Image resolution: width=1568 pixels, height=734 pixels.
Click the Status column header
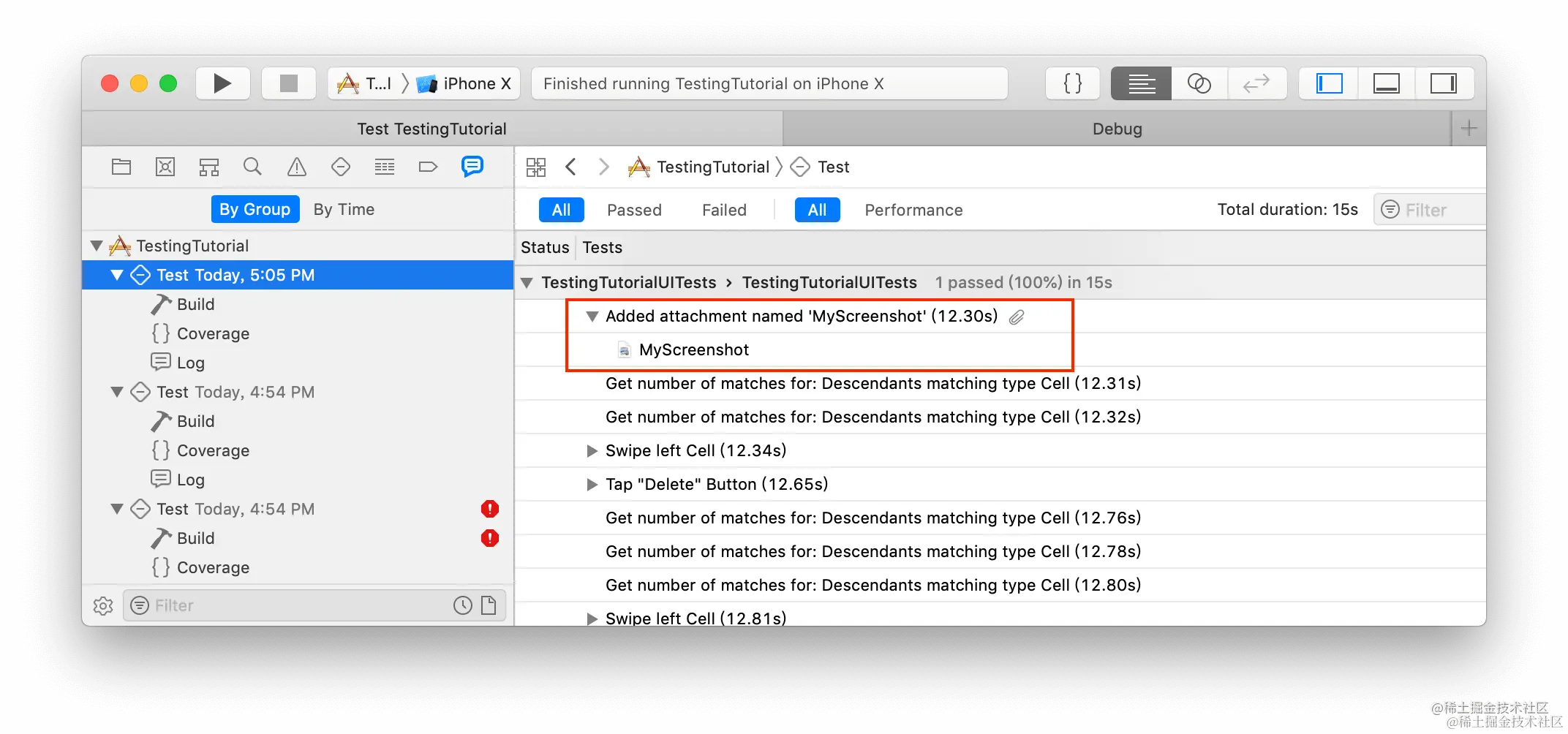click(545, 248)
